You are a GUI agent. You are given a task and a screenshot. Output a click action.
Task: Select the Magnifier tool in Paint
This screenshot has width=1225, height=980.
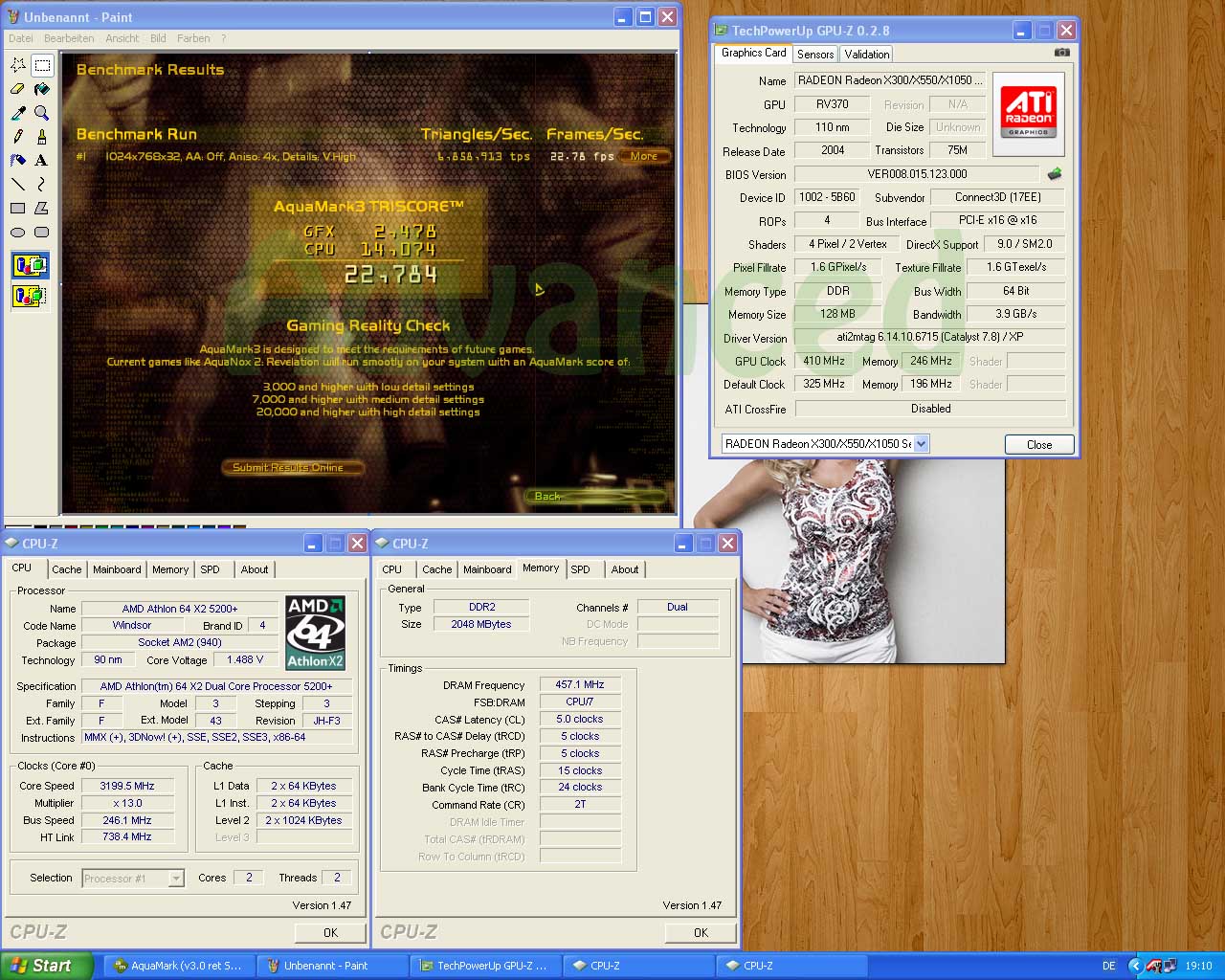(x=42, y=113)
